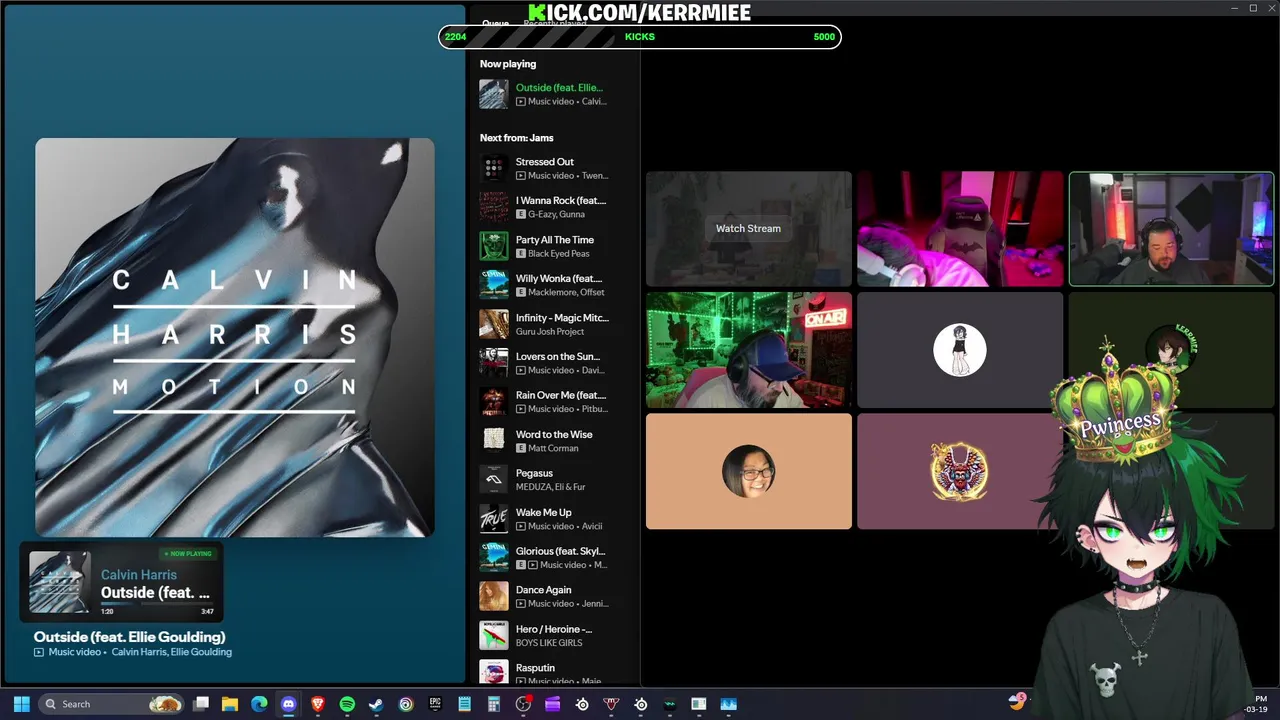Open Brave browser taskbar icon
This screenshot has width=1280, height=720.
click(x=318, y=704)
